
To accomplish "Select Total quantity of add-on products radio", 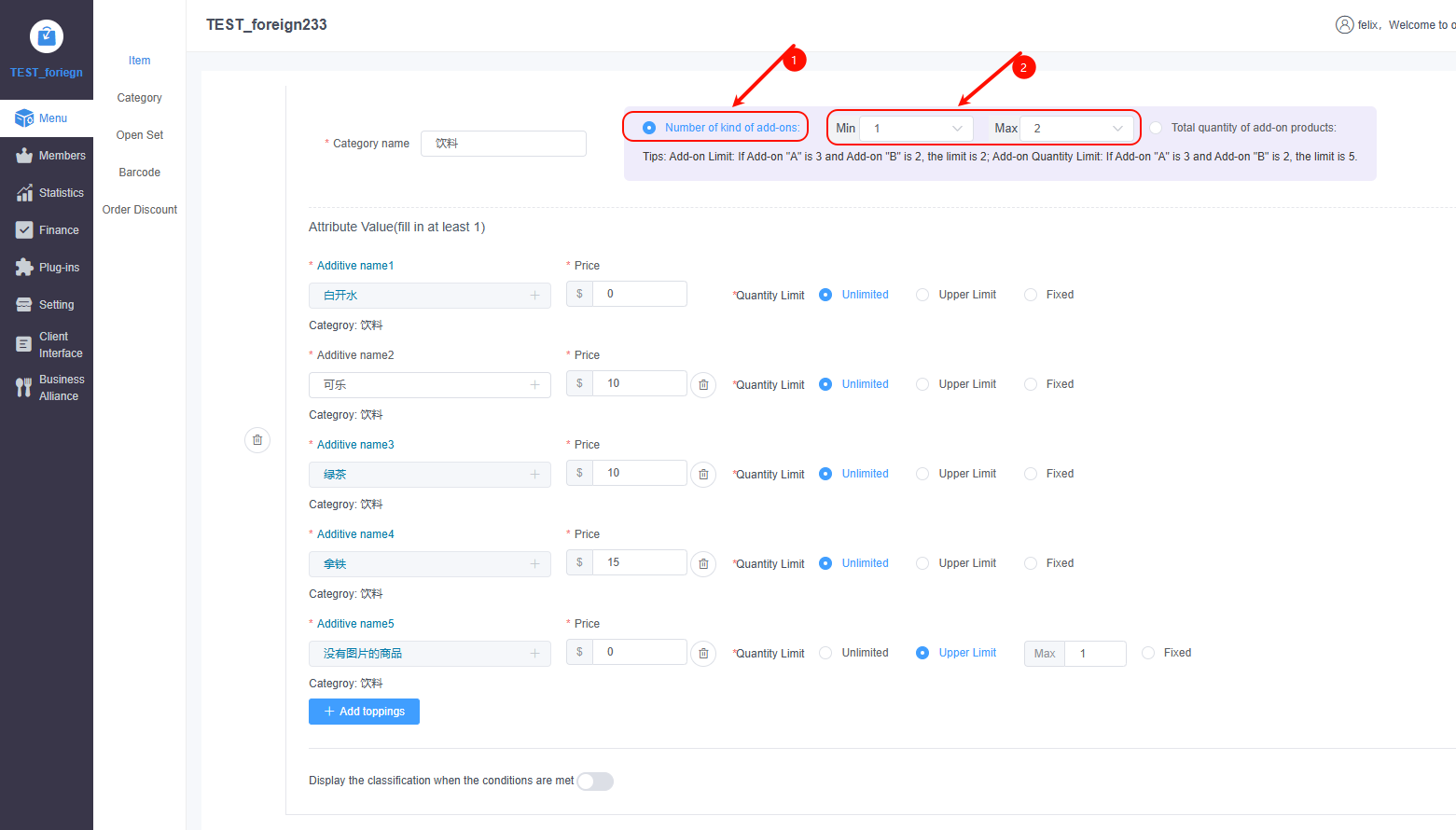I will point(1156,128).
